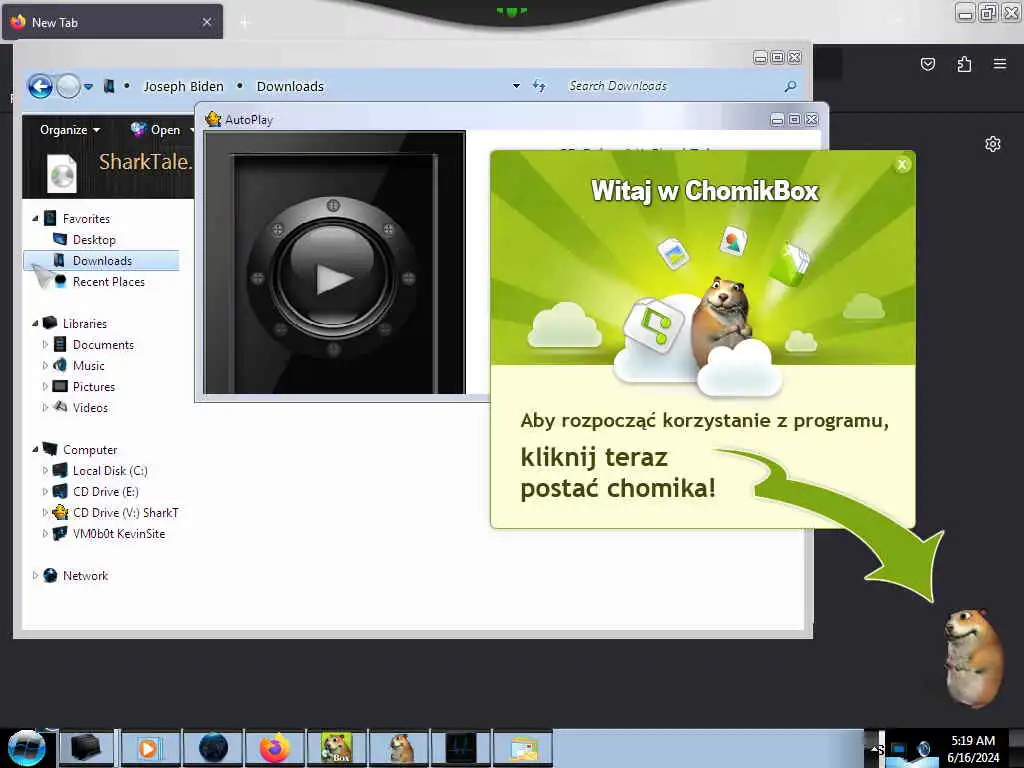Open ChomikBox taskbar icon labeled Box
1024x768 pixels.
click(x=337, y=748)
